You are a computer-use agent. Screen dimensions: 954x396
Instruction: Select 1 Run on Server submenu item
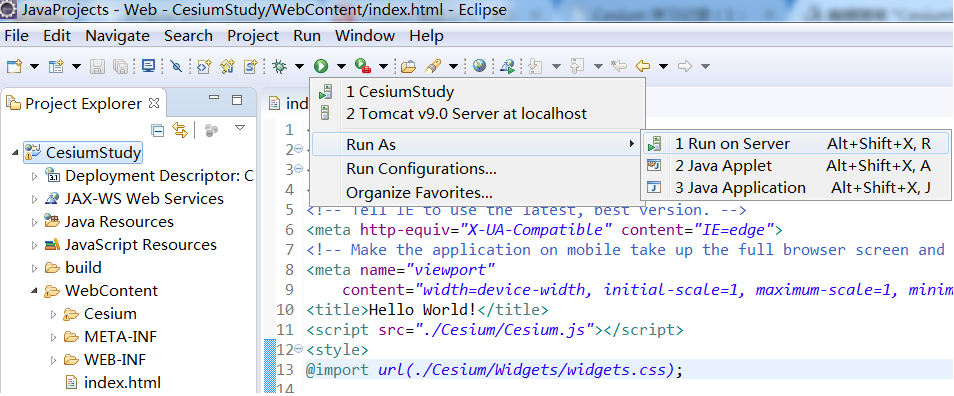pos(795,144)
